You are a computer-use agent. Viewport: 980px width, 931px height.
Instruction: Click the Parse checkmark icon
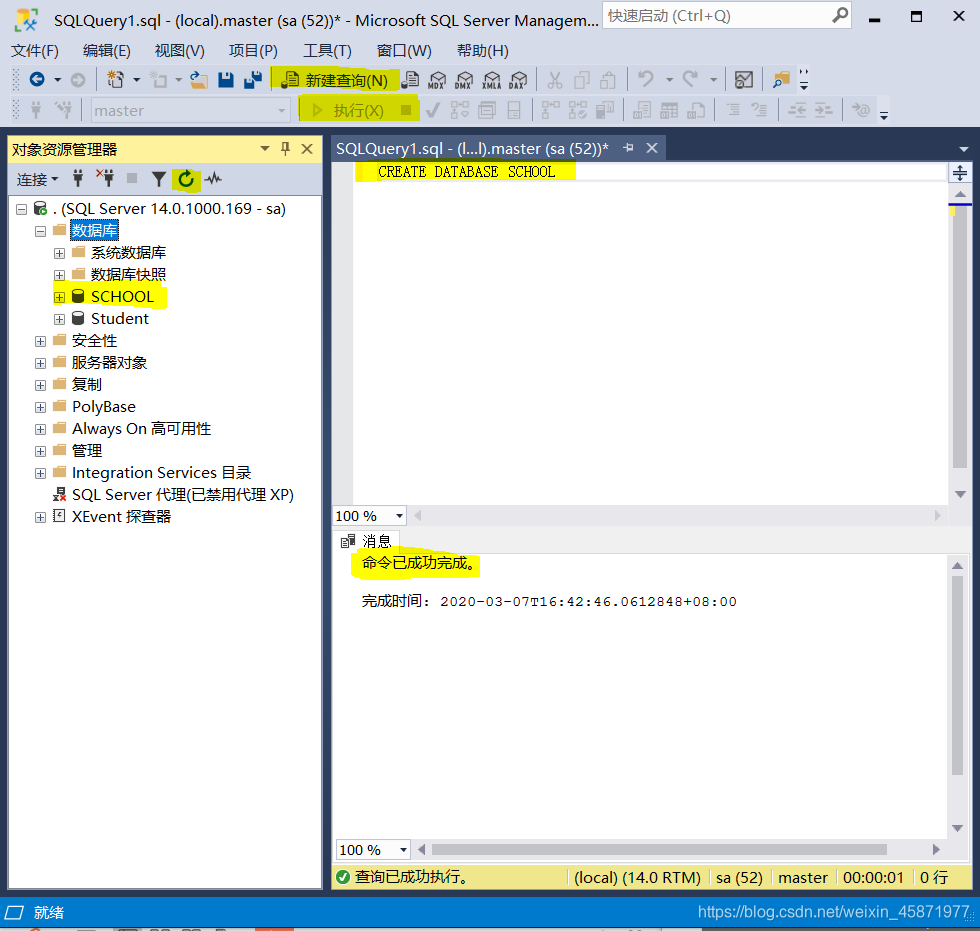click(x=432, y=111)
